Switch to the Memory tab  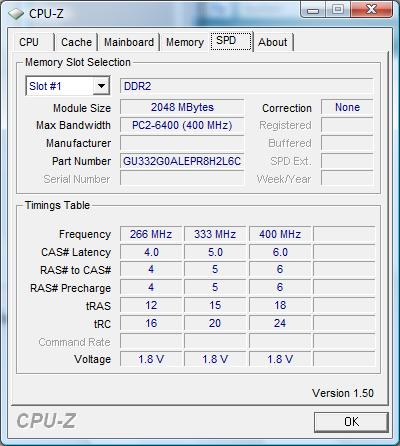[185, 42]
